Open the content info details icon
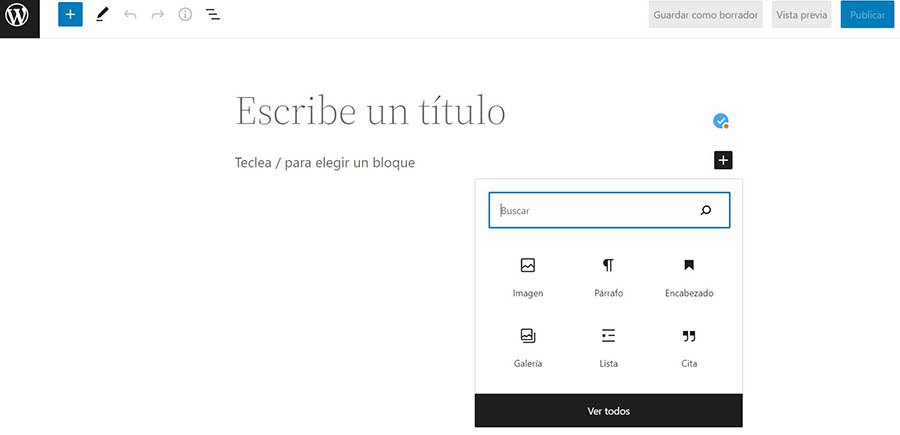Image resolution: width=900 pixels, height=435 pixels. [x=185, y=15]
